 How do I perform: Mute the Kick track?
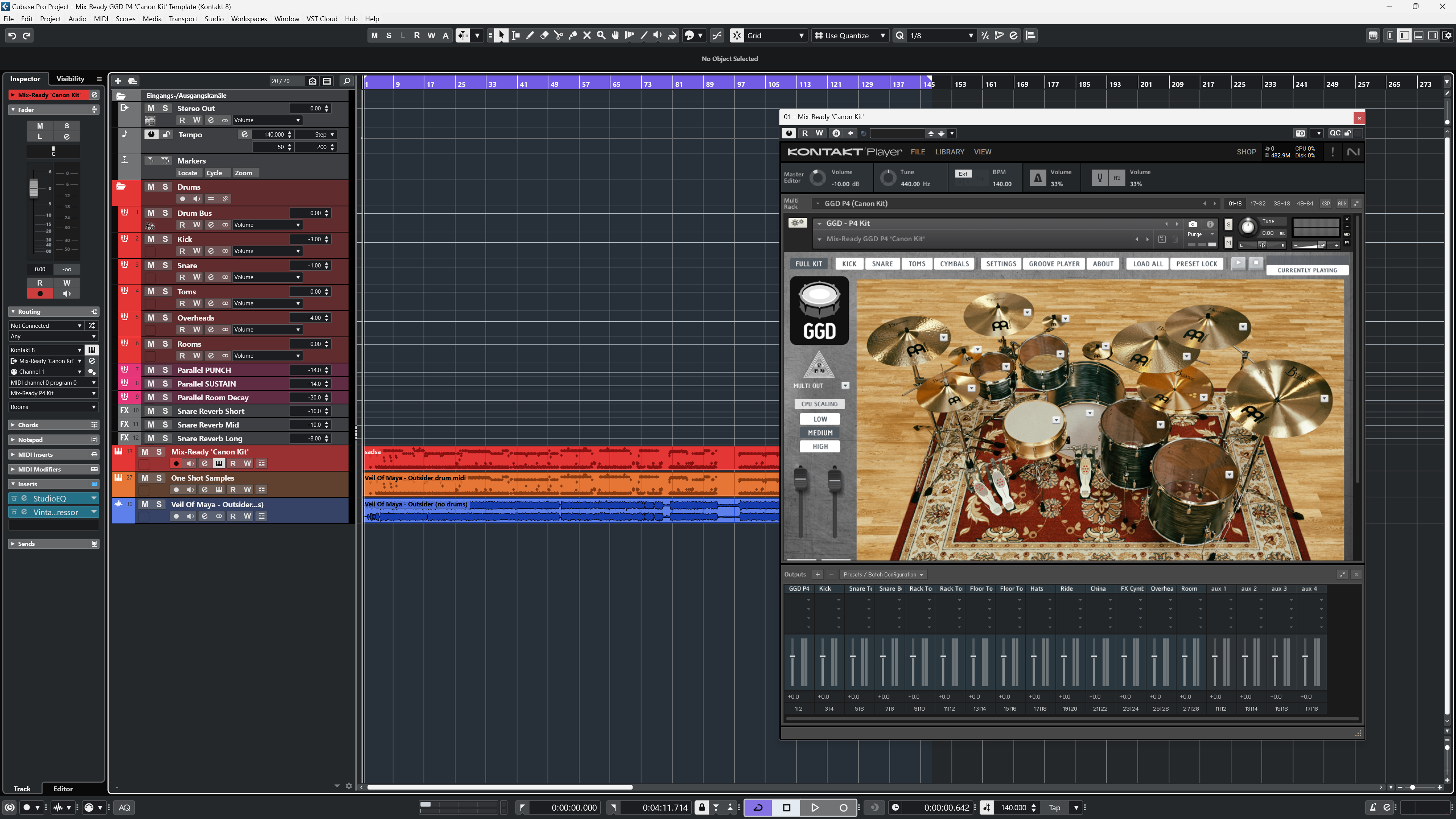[x=151, y=239]
